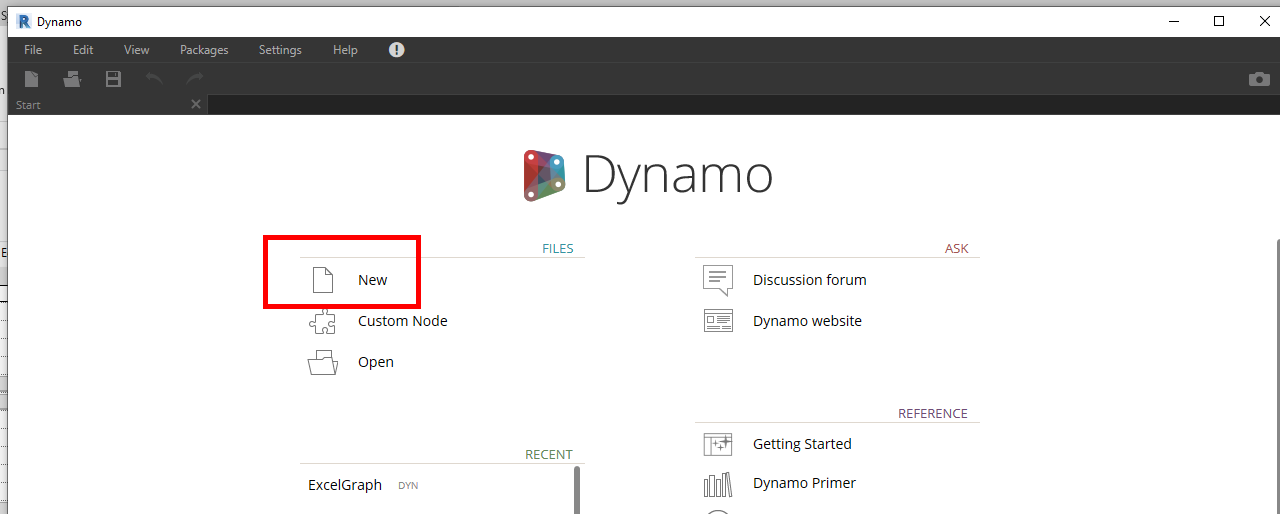Open the Settings menu

coord(280,50)
